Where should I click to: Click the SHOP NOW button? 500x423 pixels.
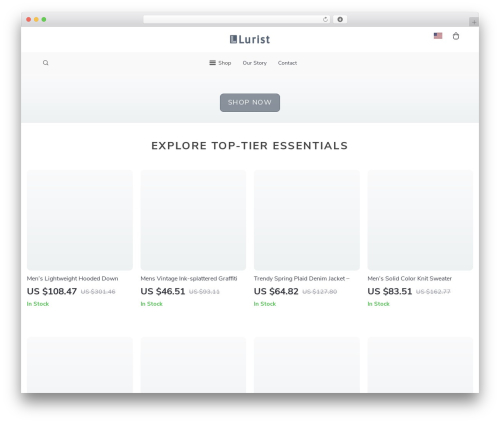coord(250,102)
